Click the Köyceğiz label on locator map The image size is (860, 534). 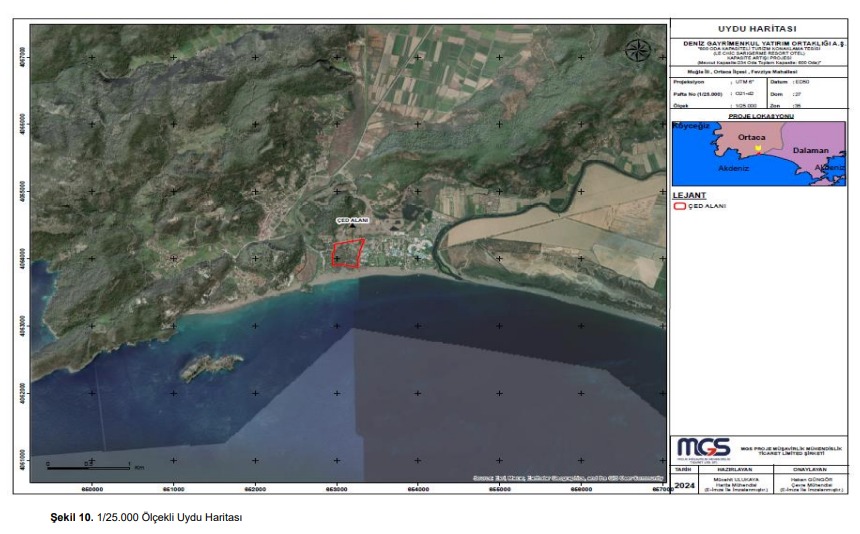click(x=693, y=127)
